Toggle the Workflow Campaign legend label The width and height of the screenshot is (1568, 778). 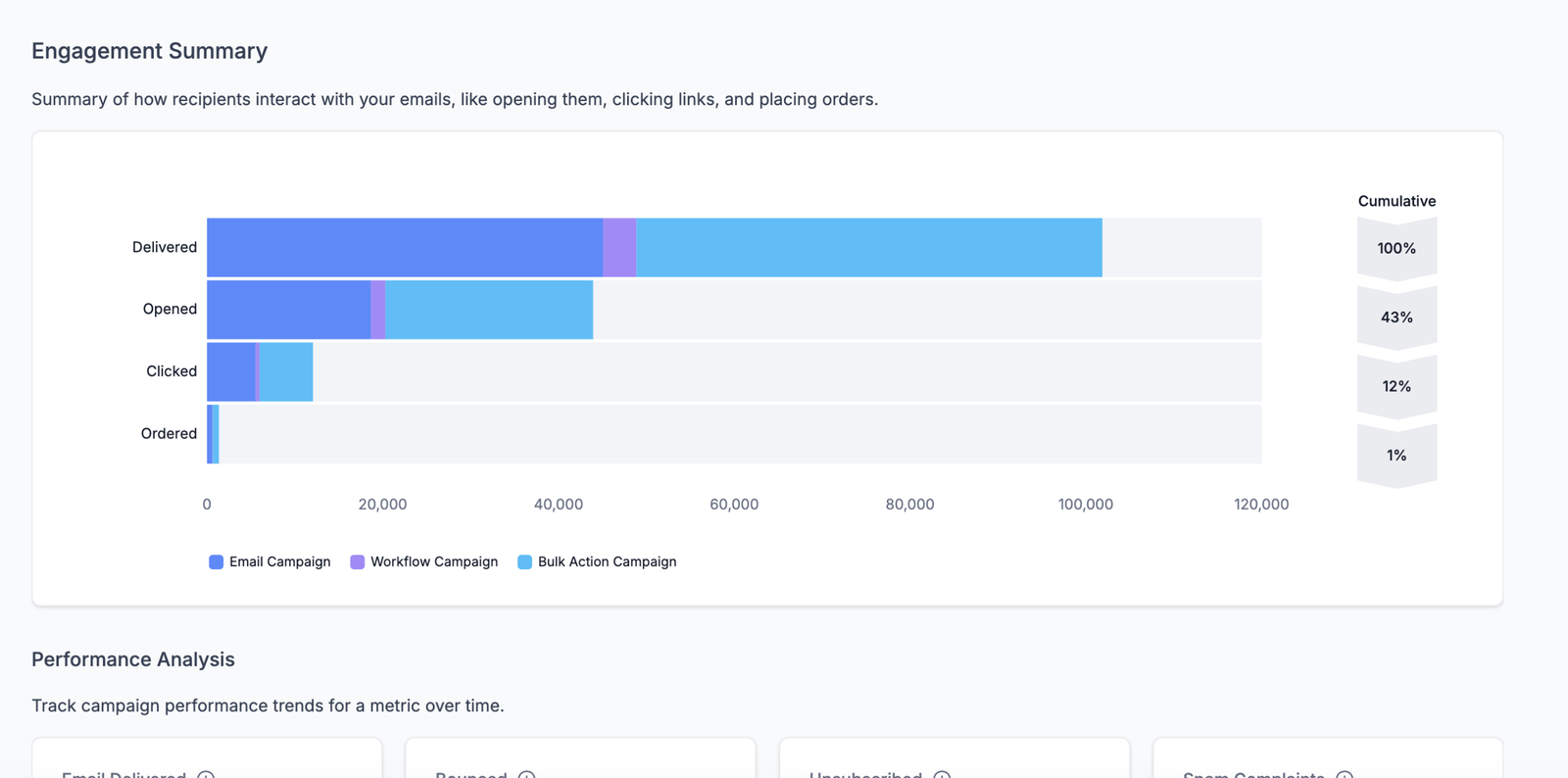[433, 561]
